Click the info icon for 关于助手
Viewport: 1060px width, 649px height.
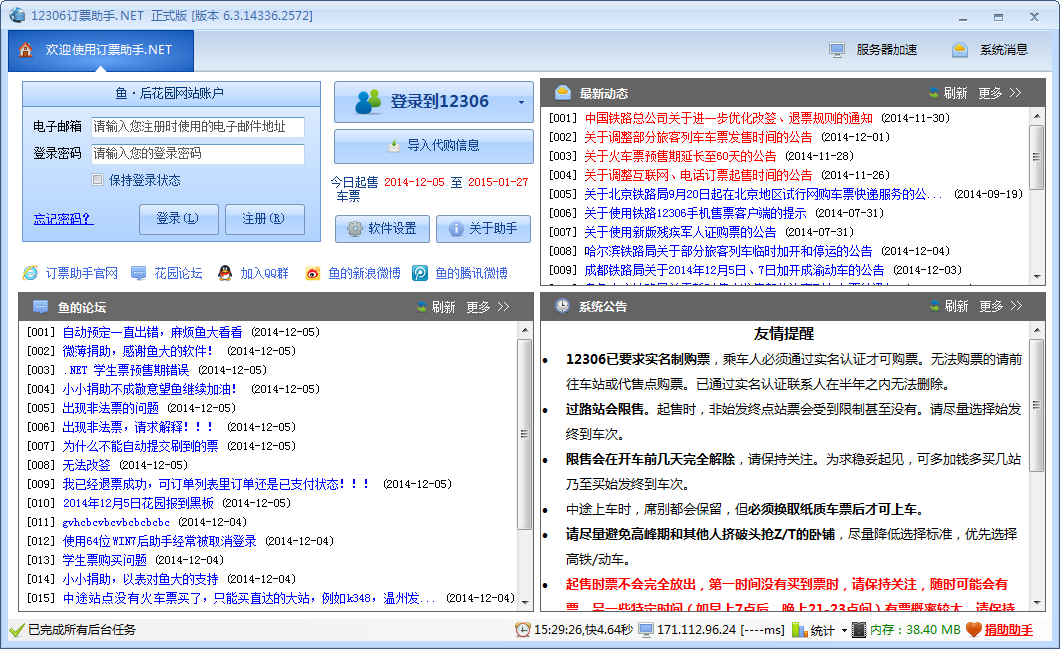[456, 229]
